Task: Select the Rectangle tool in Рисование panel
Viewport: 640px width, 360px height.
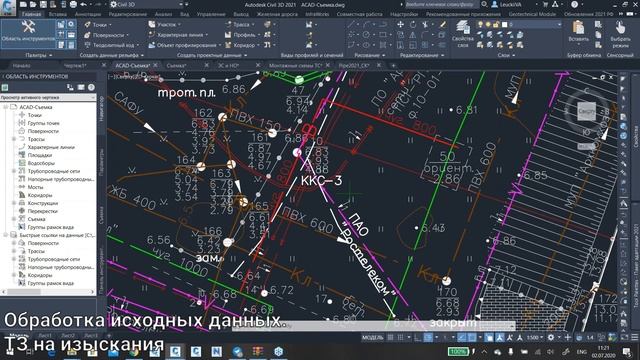Action: [x=382, y=35]
